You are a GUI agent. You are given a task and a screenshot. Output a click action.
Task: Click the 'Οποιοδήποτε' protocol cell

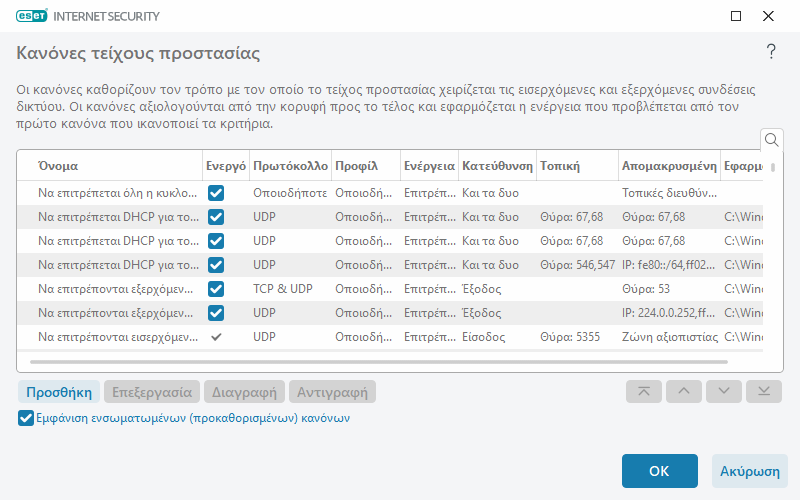(290, 193)
